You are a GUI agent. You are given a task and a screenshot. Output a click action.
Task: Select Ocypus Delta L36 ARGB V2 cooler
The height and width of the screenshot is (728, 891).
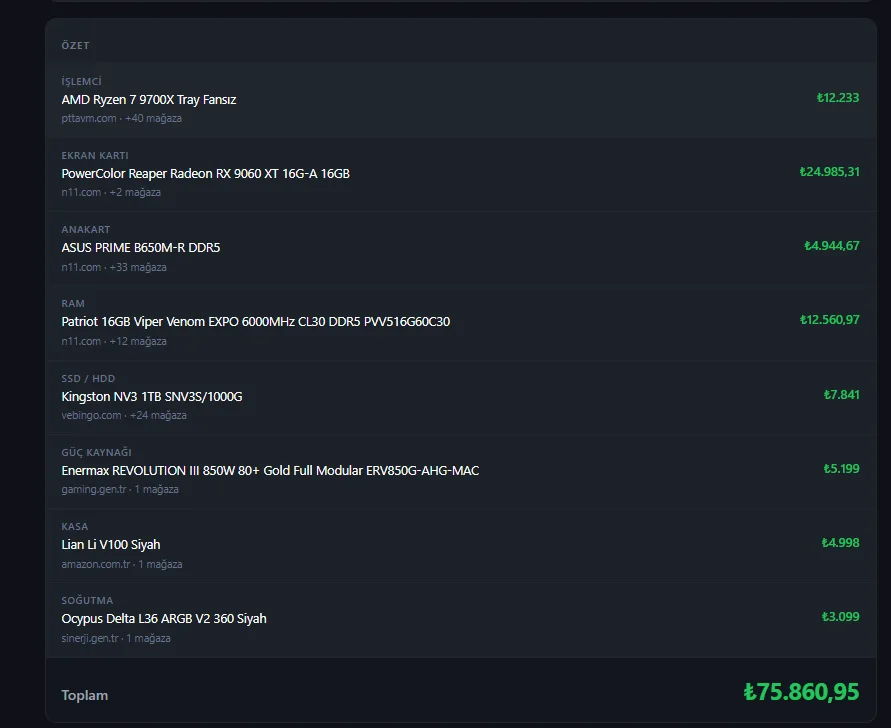164,618
